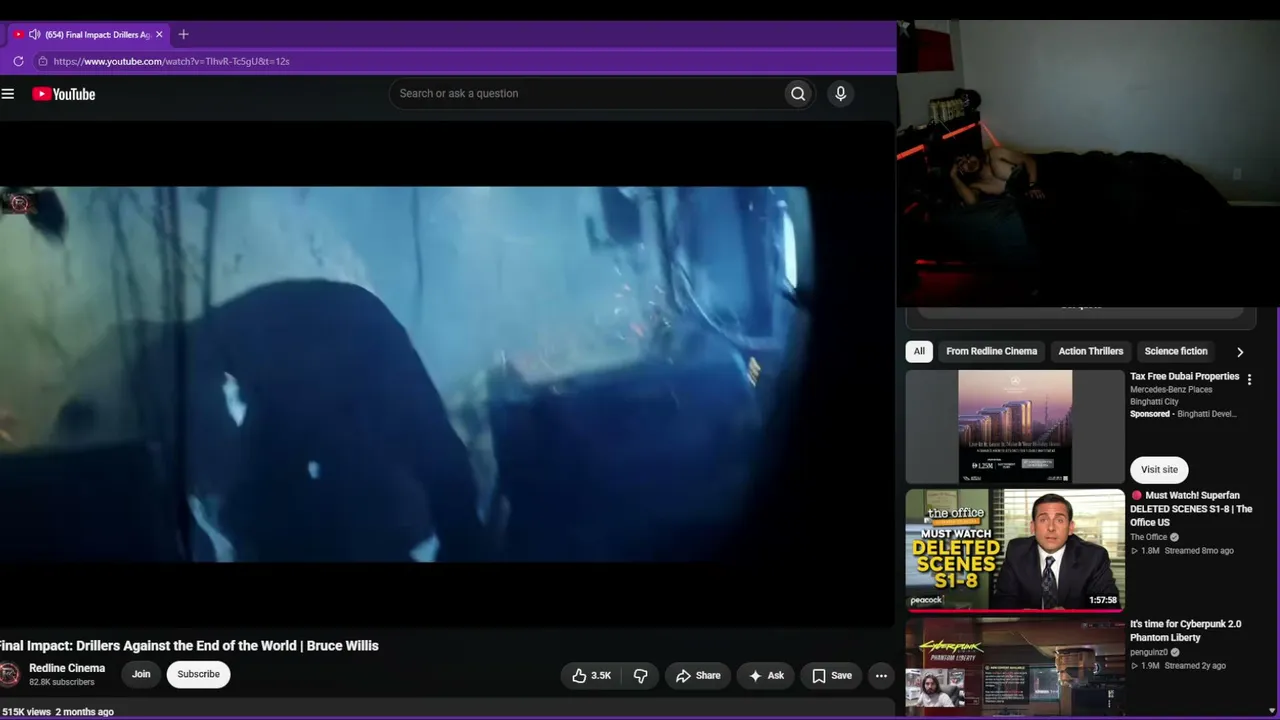Go to YouTube home via logo
Image resolution: width=1280 pixels, height=720 pixels.
(x=64, y=94)
